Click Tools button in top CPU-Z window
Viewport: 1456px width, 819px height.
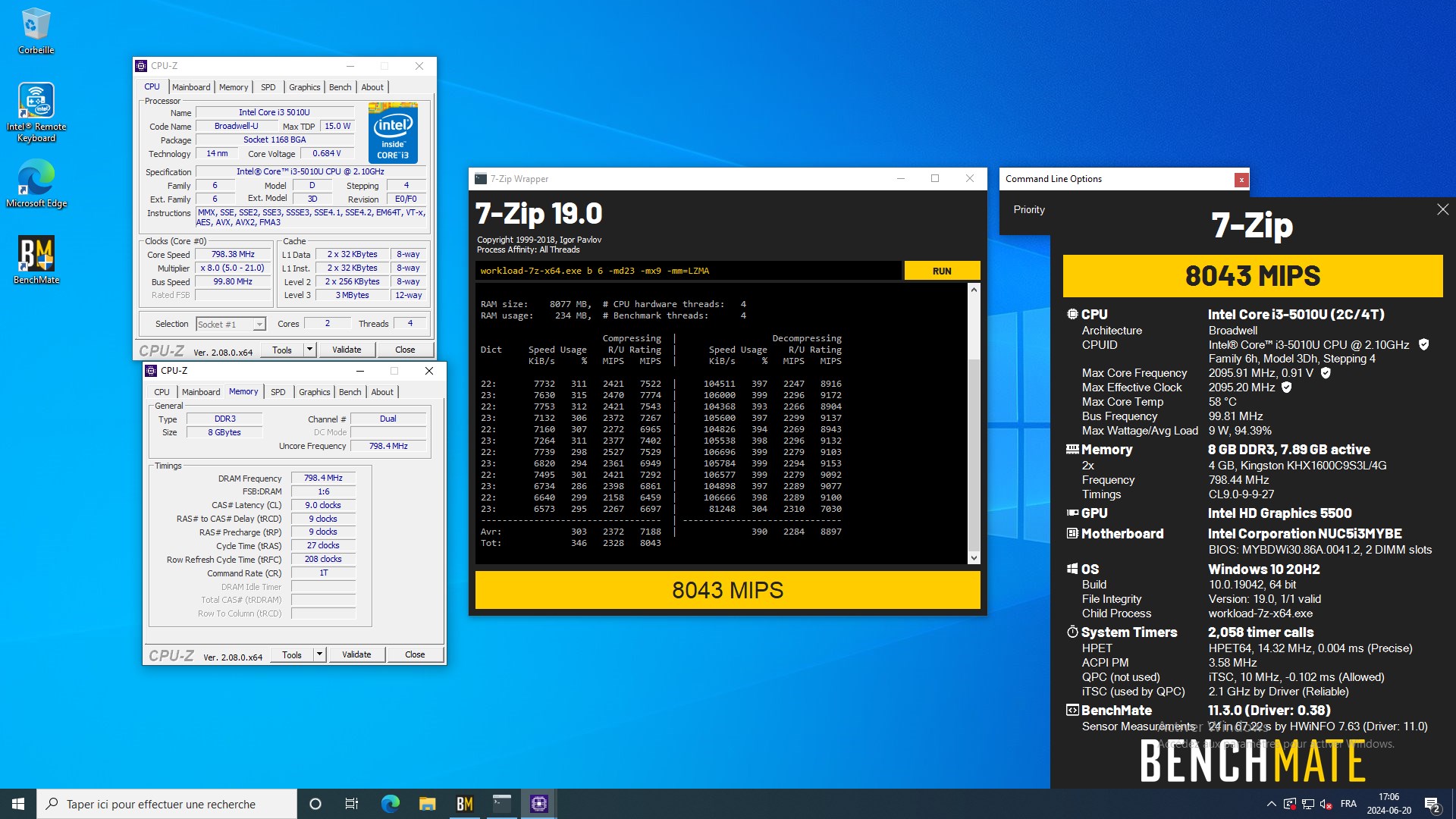[x=282, y=350]
